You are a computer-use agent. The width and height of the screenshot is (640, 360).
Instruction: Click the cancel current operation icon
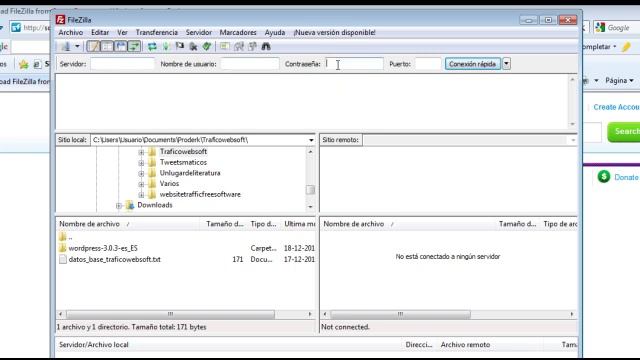point(180,47)
